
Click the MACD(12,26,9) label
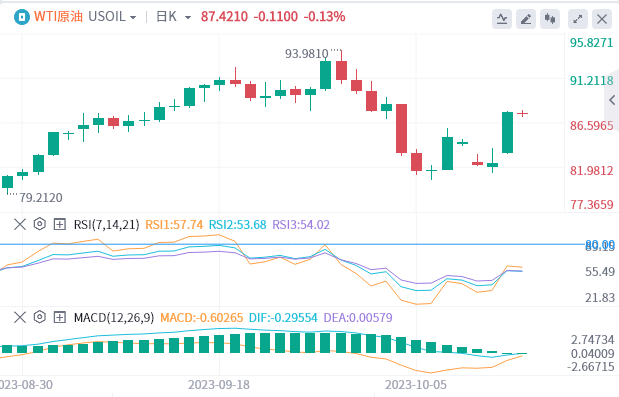[114, 317]
